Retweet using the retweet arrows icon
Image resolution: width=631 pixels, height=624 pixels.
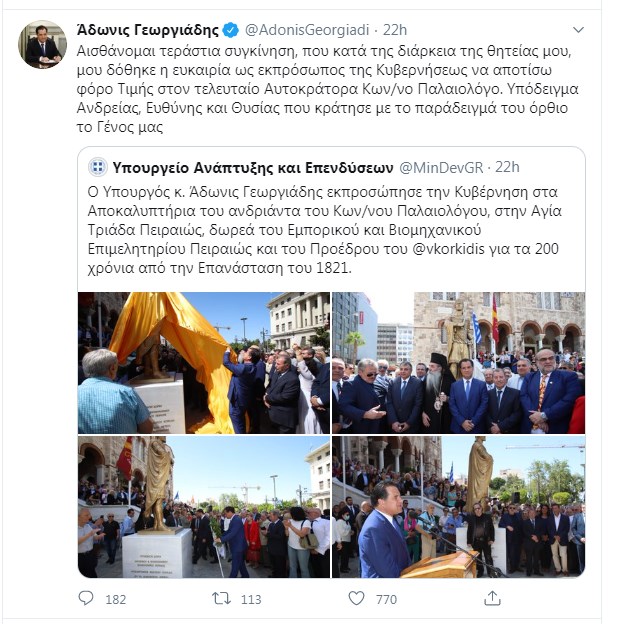(221, 598)
